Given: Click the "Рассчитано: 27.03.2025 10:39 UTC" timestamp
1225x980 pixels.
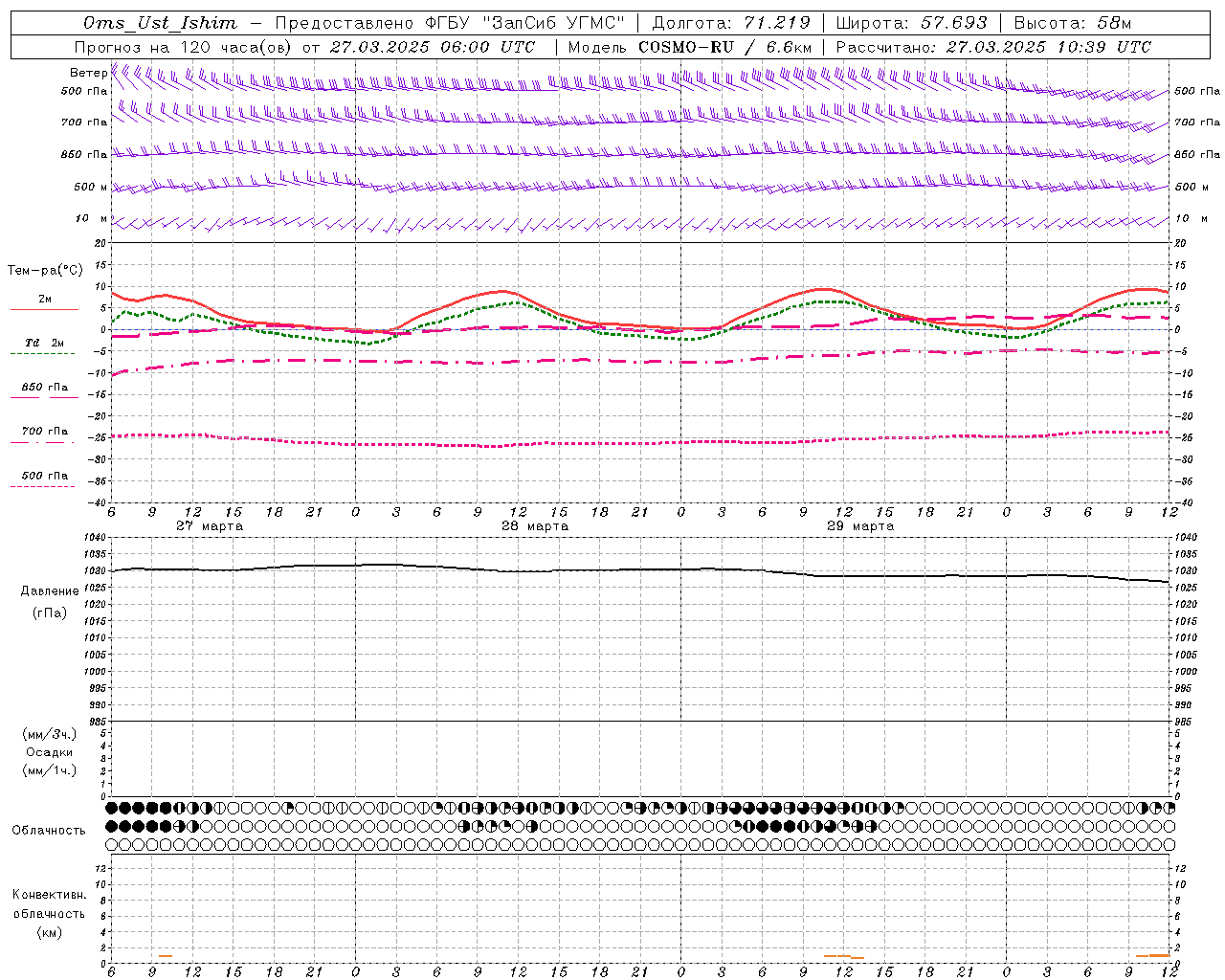Looking at the screenshot, I should coord(993,47).
